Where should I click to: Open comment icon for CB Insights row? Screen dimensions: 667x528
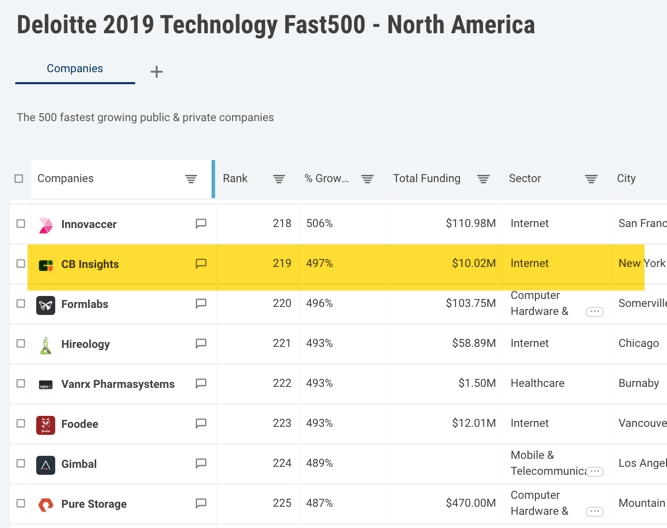(201, 263)
